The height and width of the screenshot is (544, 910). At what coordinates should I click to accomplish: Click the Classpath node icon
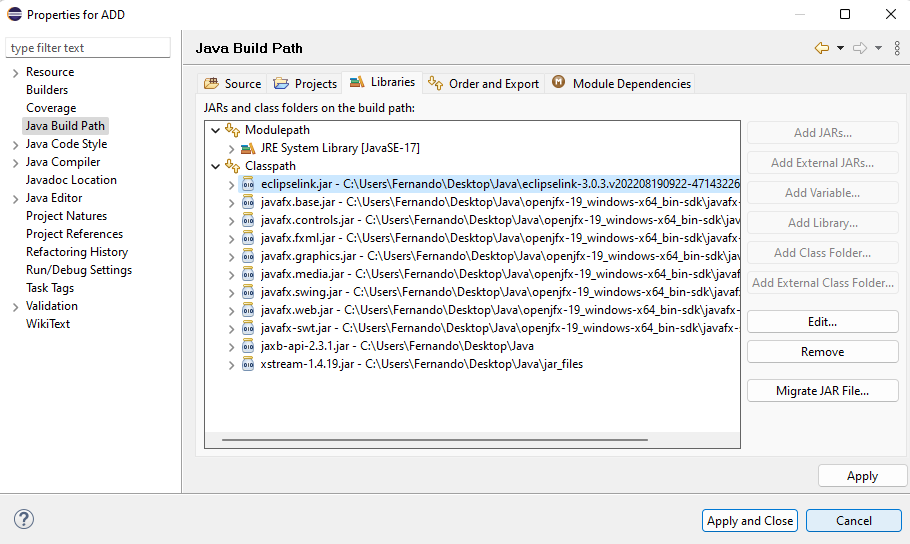tap(232, 166)
